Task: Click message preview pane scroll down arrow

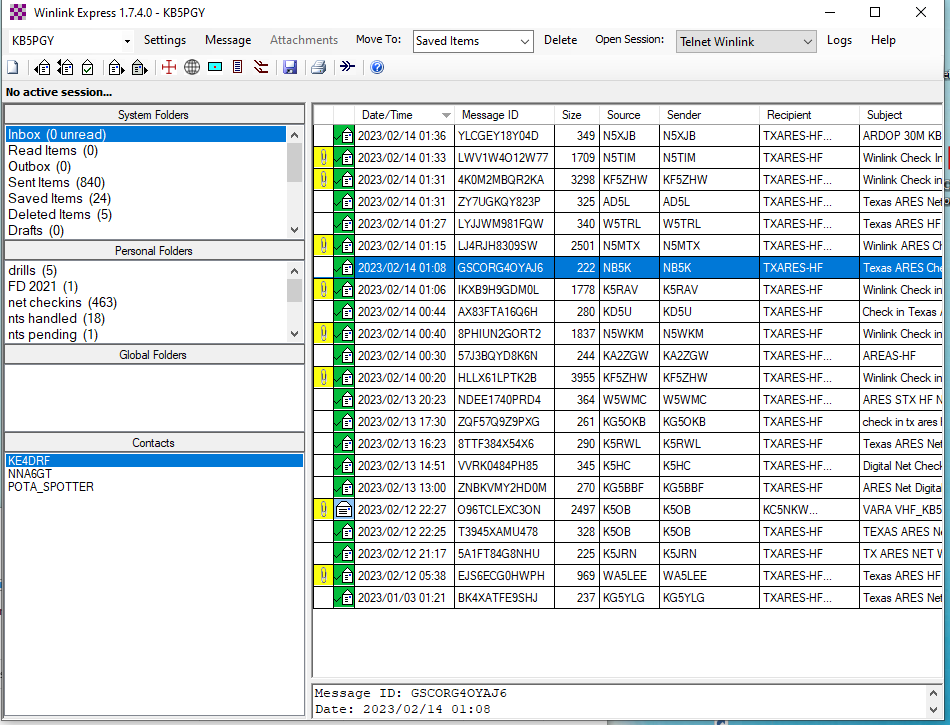Action: 933,709
